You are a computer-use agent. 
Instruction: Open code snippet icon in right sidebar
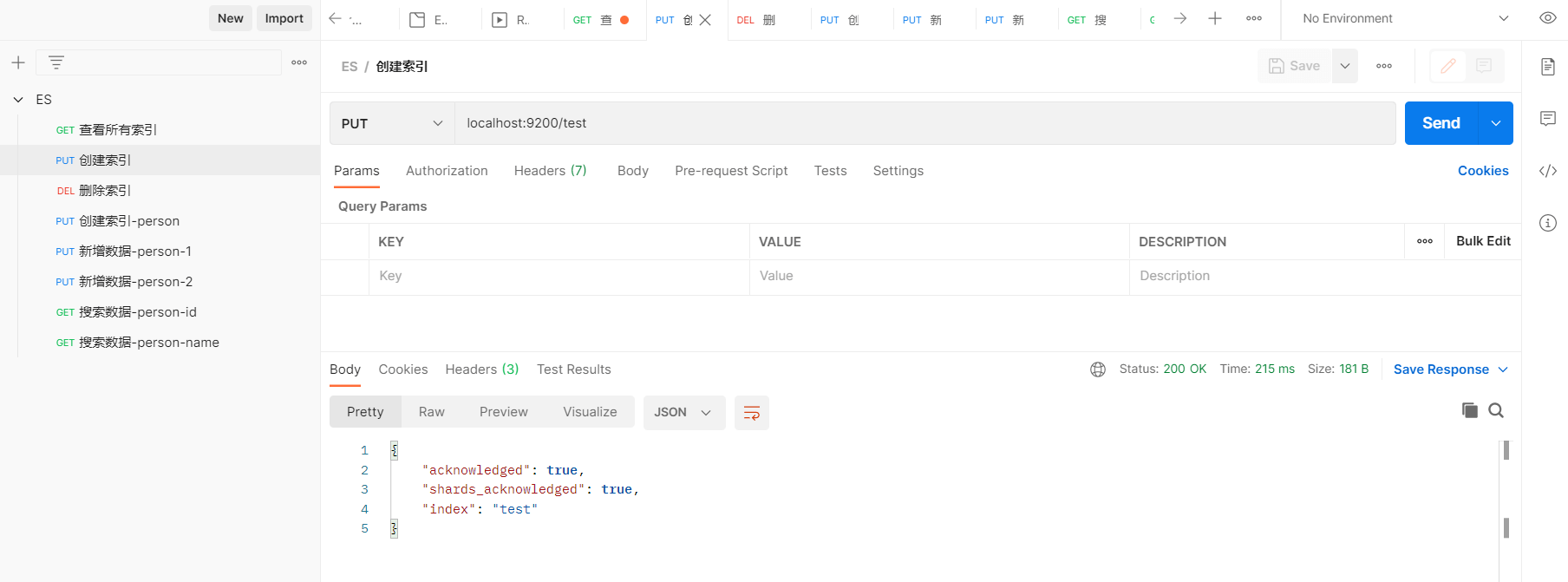(x=1548, y=171)
